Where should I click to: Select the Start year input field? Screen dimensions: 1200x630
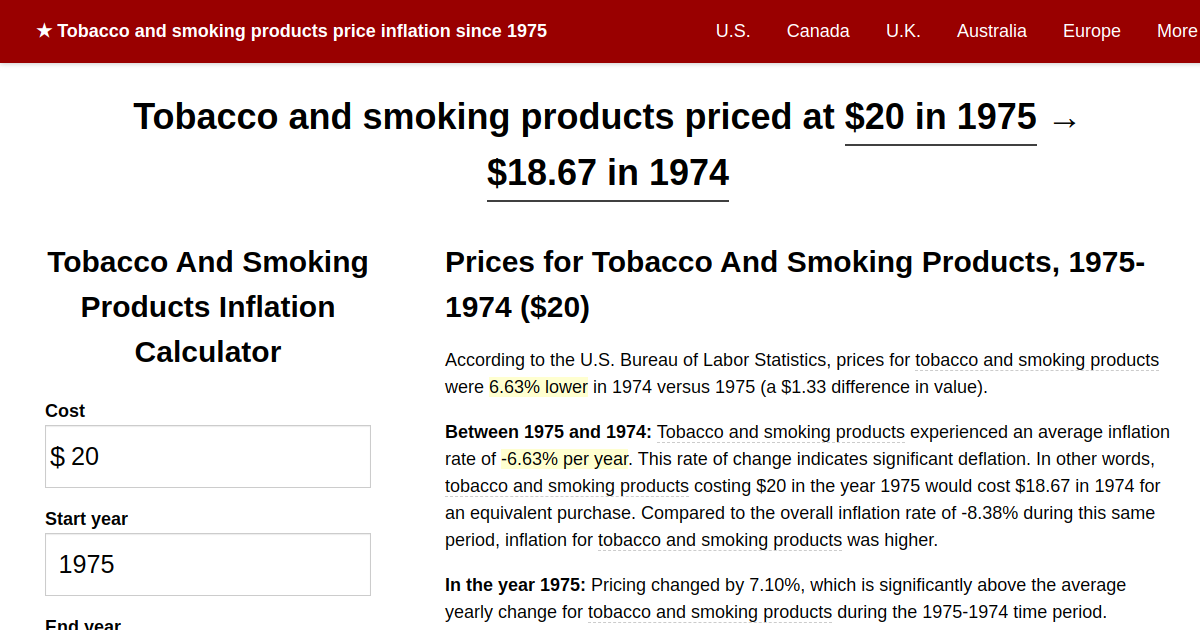point(207,563)
